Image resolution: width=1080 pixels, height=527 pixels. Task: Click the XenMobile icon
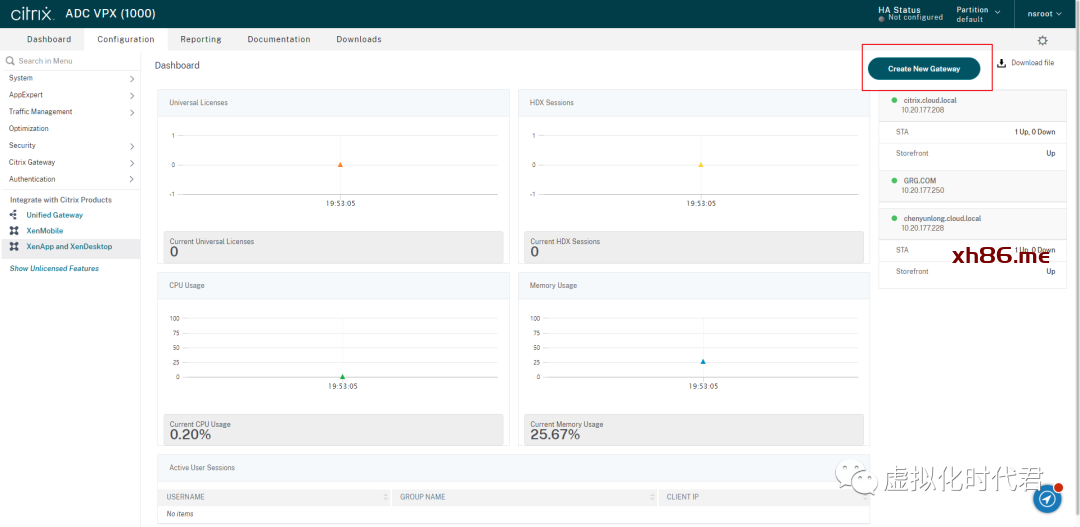(14, 231)
